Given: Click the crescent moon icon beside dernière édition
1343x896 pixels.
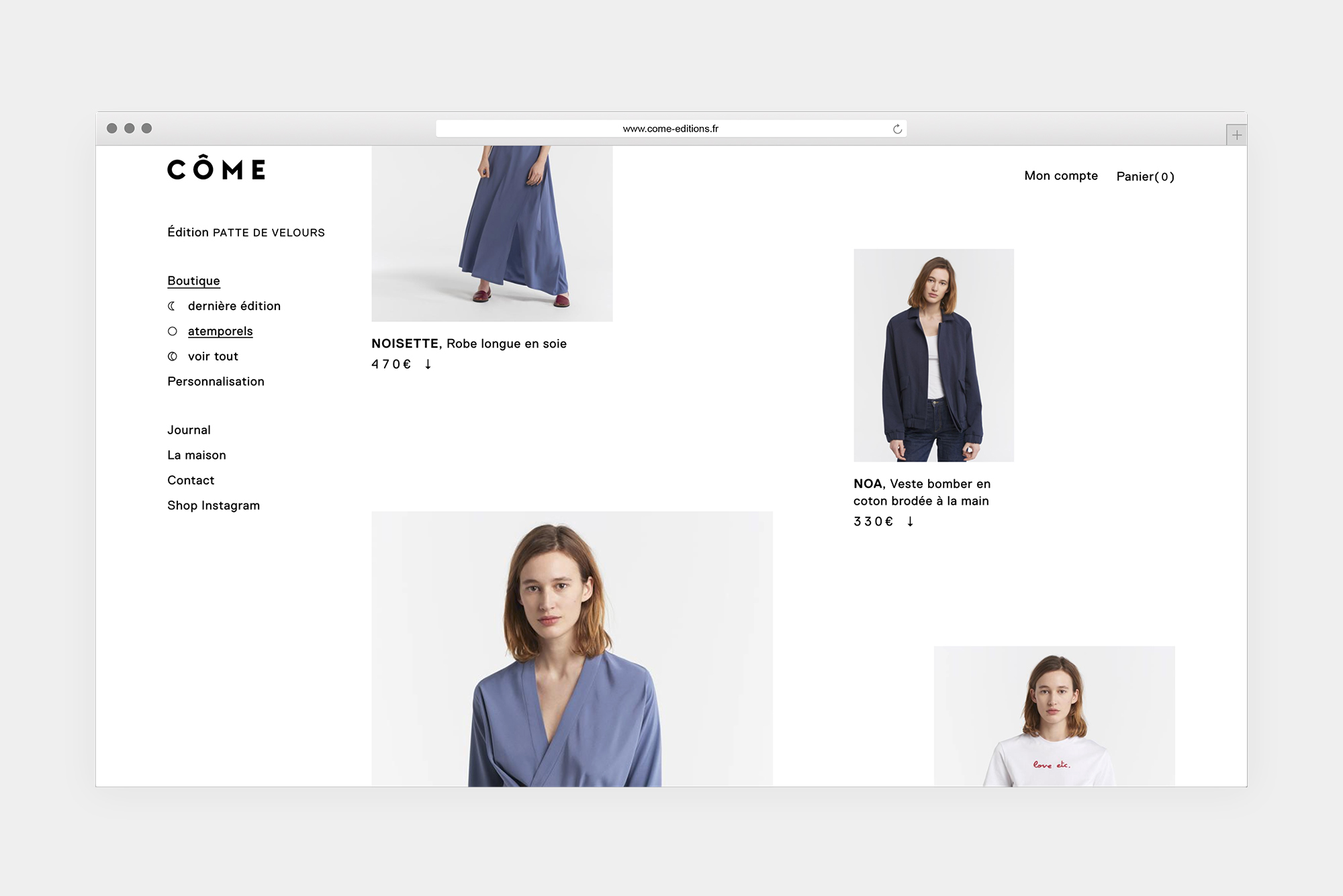Looking at the screenshot, I should tap(172, 306).
